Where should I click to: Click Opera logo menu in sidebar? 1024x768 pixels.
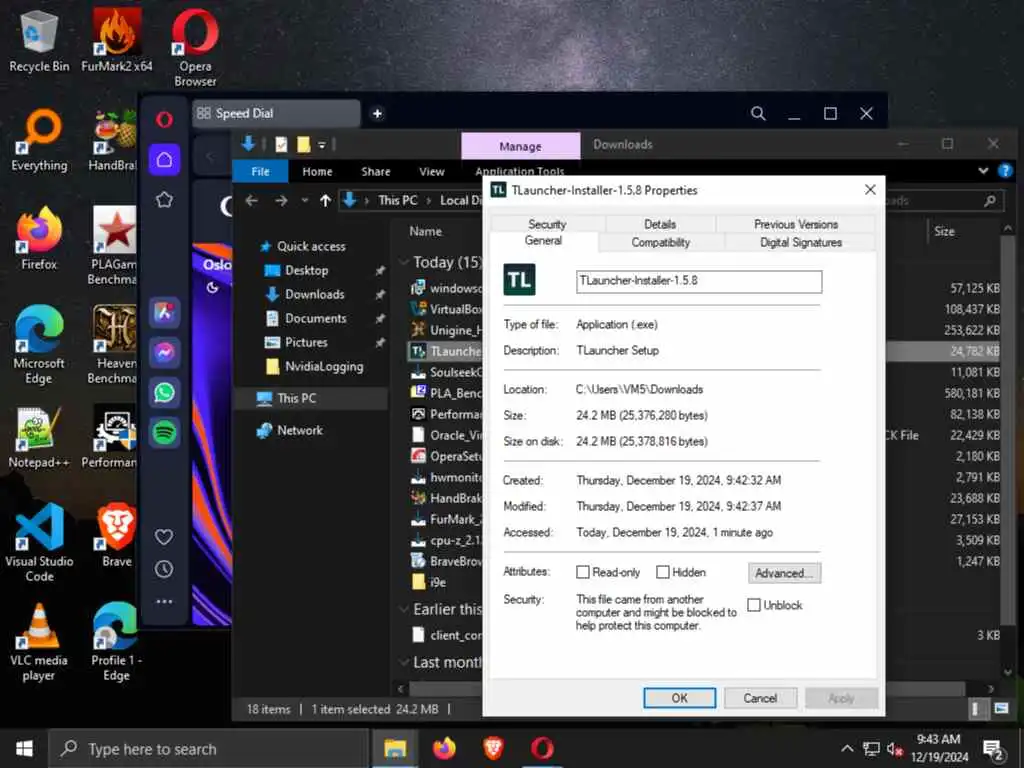pyautogui.click(x=164, y=120)
